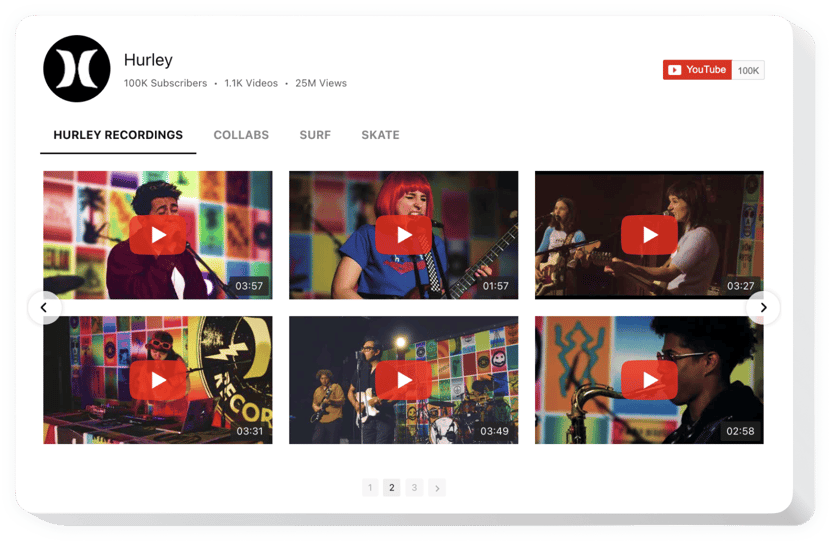Click the Hurley channel logo
This screenshot has height=542, width=830.
tap(77, 69)
